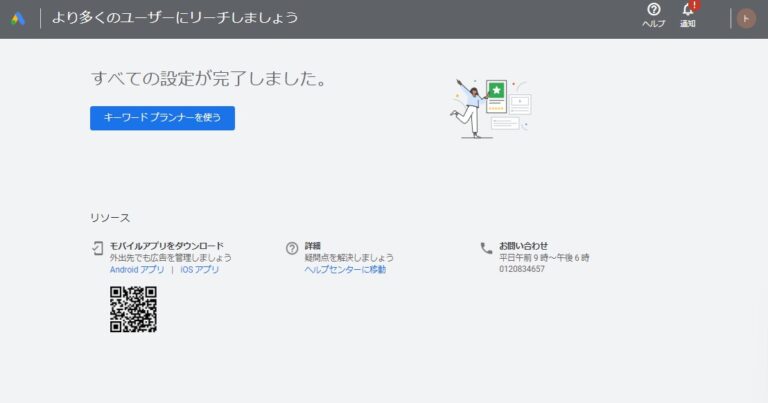Click the Google Ads logo
The image size is (768, 403).
click(18, 18)
